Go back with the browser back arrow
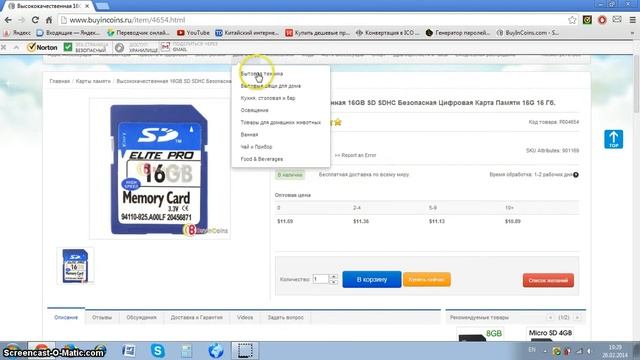The height and width of the screenshot is (360, 640). point(8,20)
